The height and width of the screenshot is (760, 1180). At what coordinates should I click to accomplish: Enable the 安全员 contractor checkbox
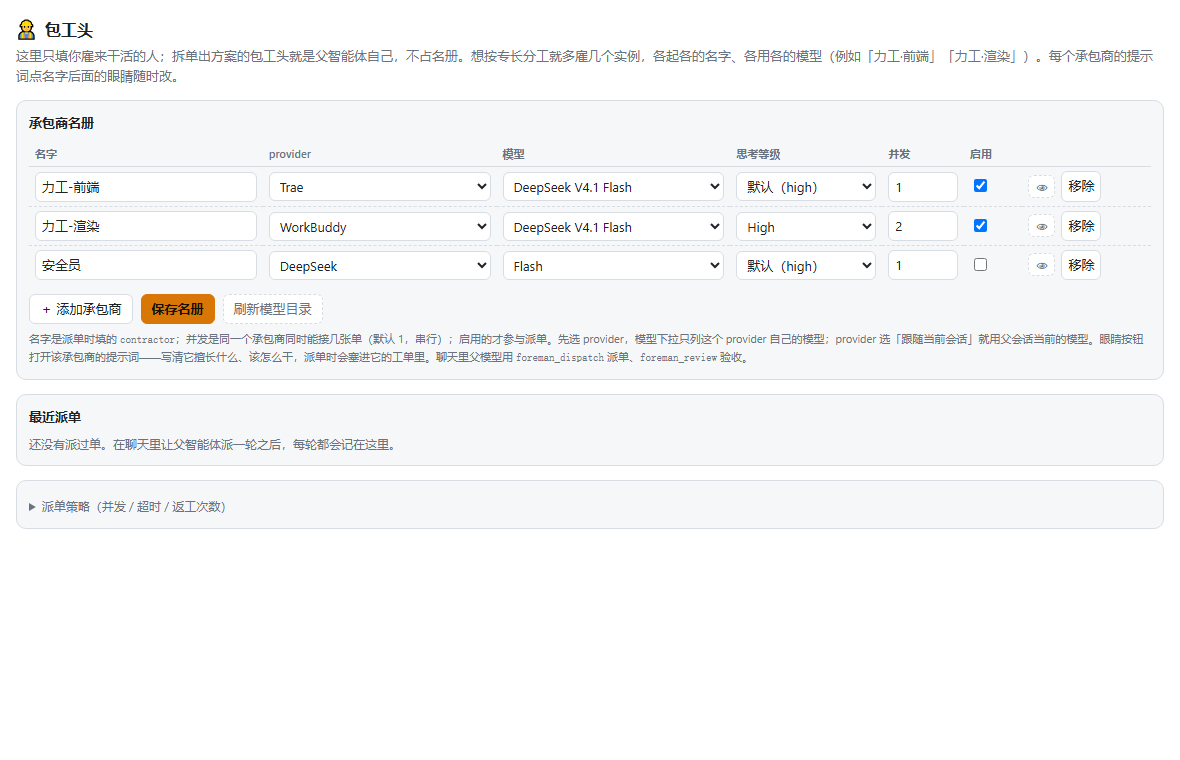[x=980, y=264]
